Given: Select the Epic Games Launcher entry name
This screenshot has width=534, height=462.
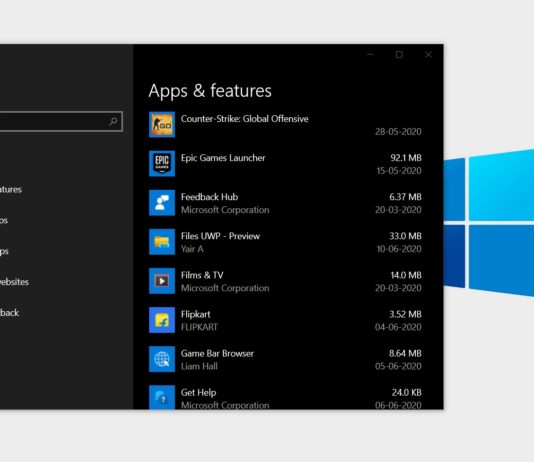Looking at the screenshot, I should [x=223, y=158].
